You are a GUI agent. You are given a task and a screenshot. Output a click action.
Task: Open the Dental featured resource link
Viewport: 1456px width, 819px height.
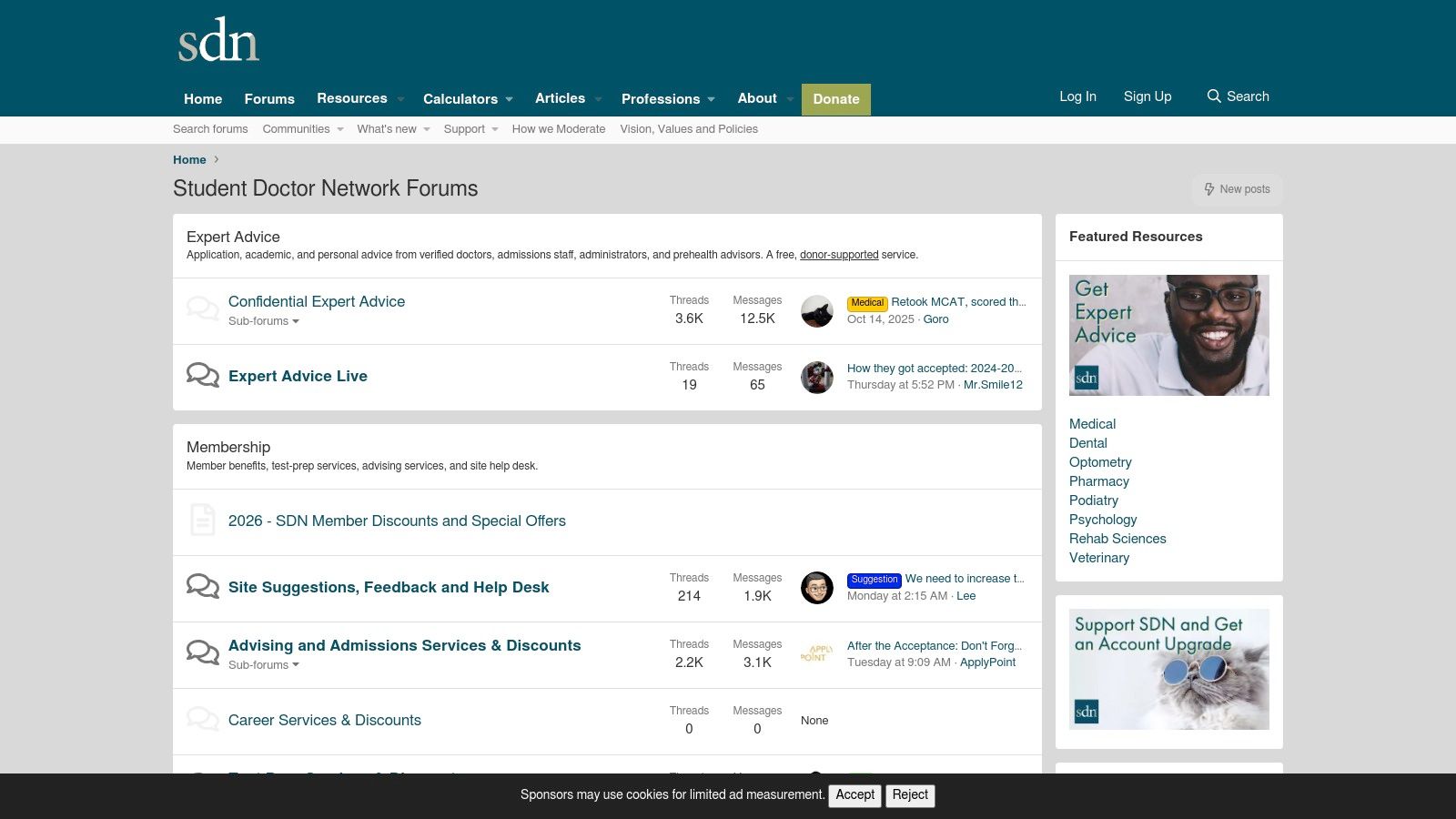1088,443
